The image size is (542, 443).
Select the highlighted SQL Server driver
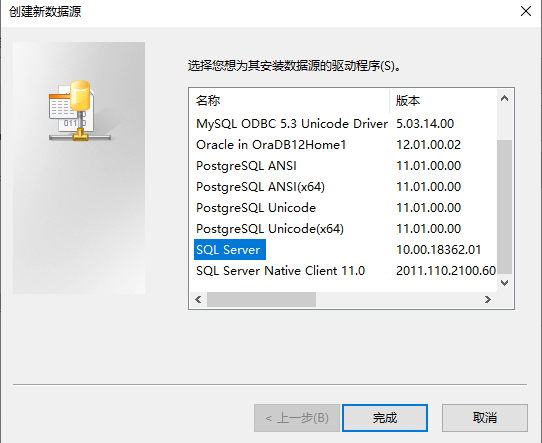(x=230, y=249)
